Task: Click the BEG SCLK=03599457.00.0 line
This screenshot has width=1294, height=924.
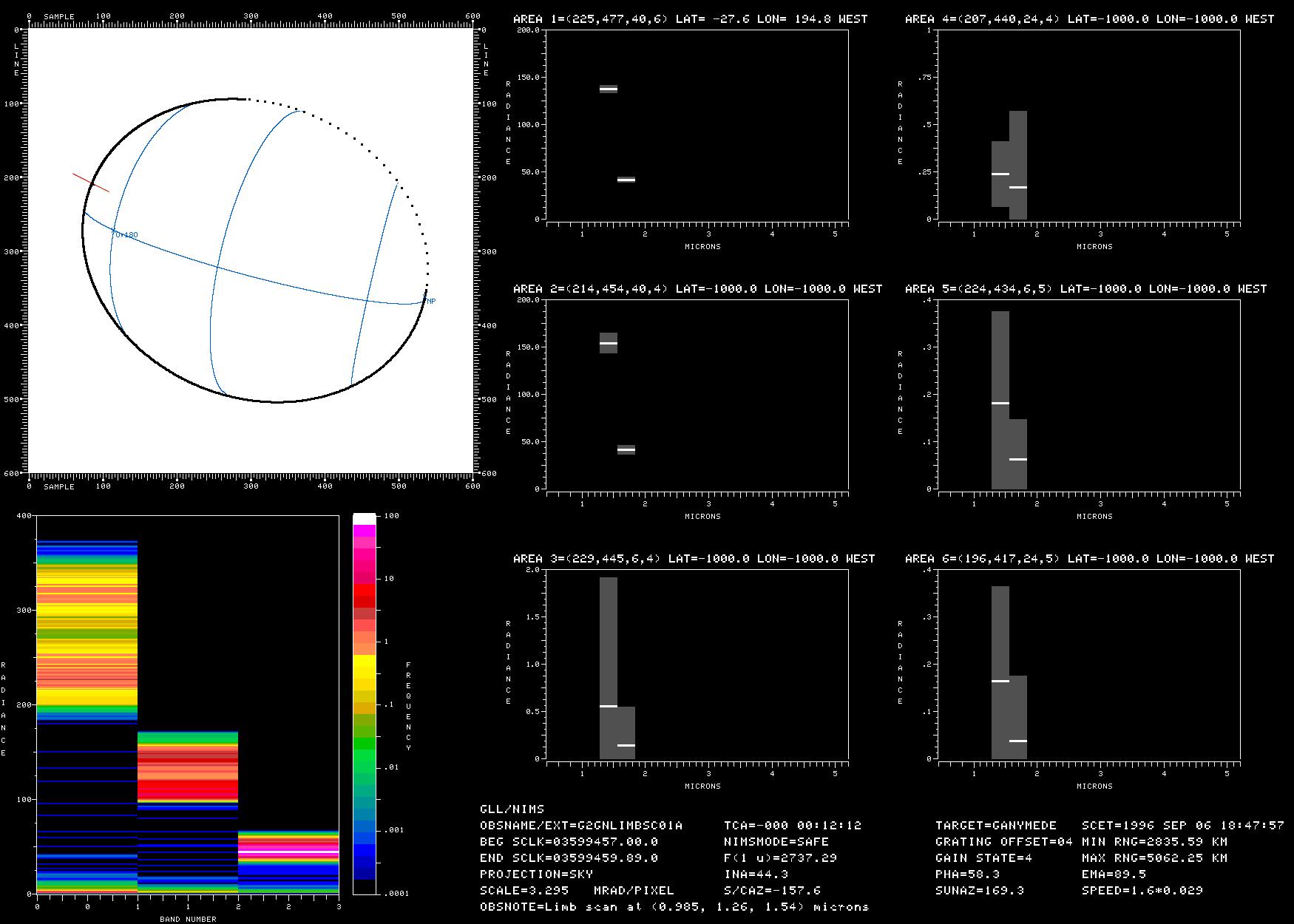Action: tap(569, 842)
